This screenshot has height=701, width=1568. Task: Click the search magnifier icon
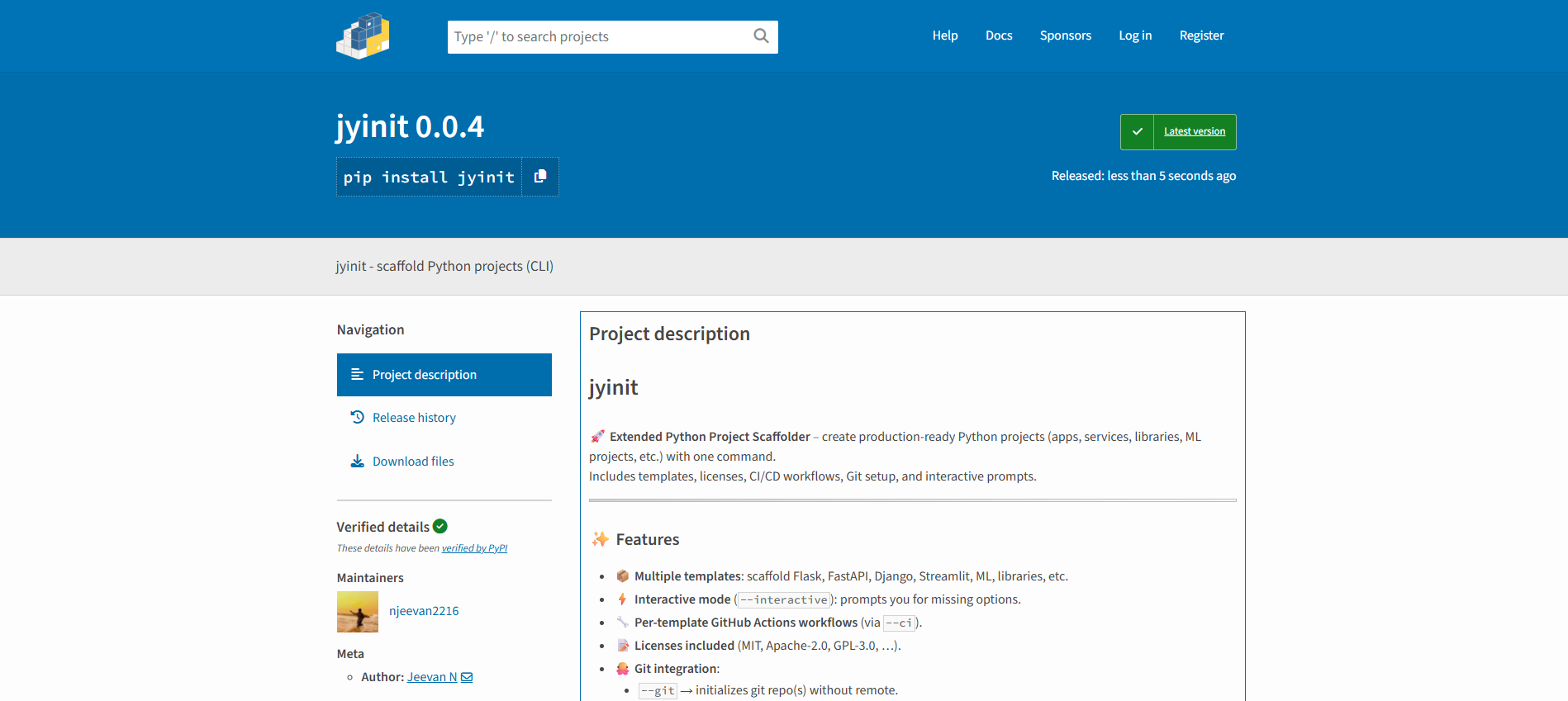[x=761, y=36]
